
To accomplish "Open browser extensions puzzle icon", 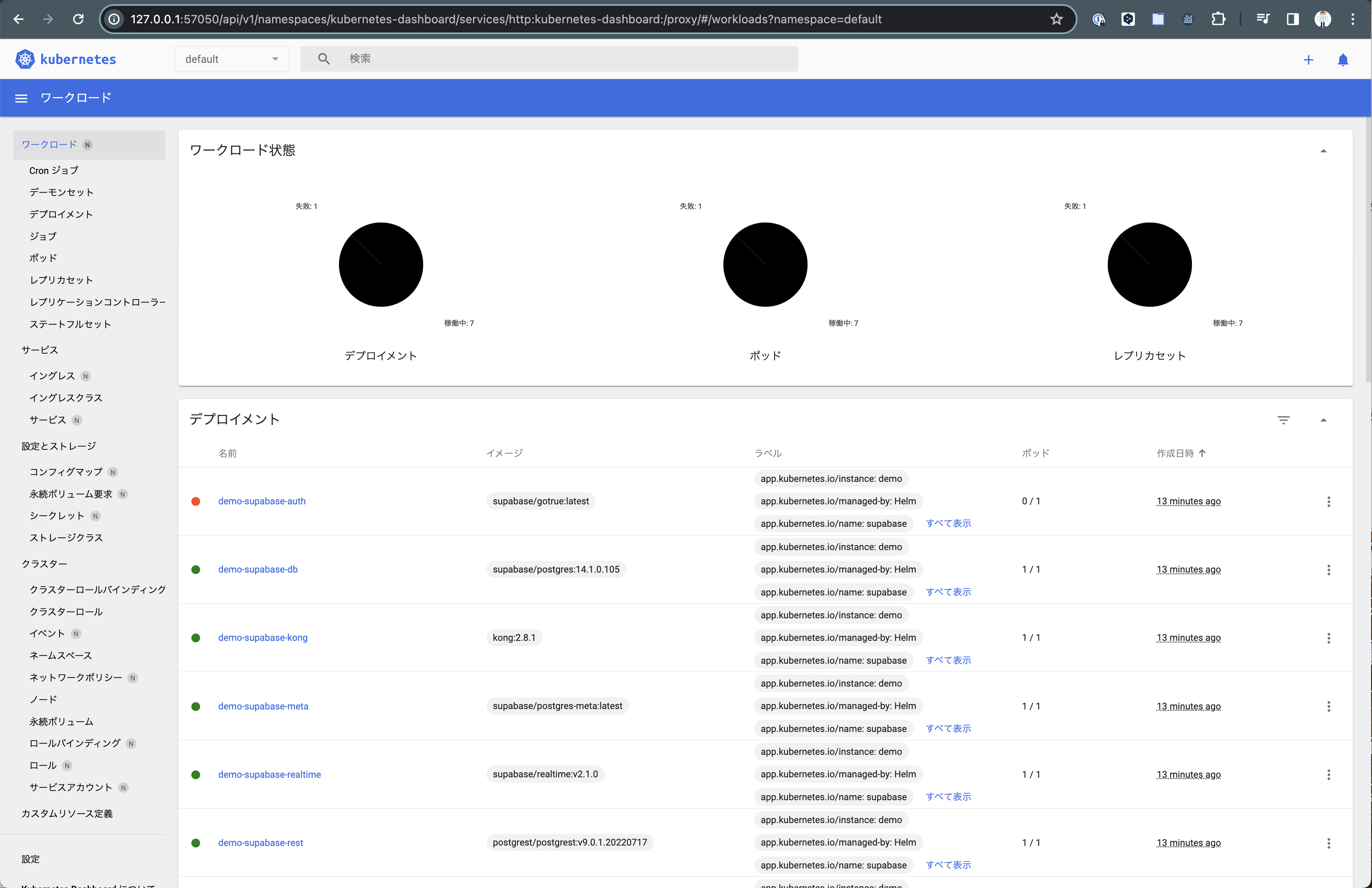I will [x=1218, y=19].
